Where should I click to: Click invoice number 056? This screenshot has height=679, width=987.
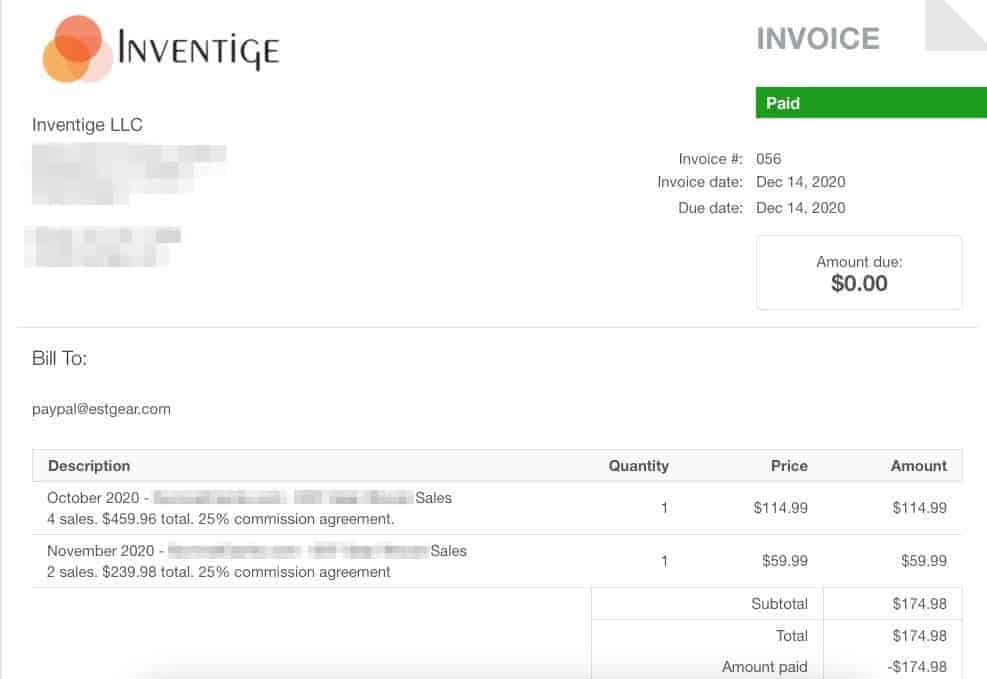tap(769, 159)
